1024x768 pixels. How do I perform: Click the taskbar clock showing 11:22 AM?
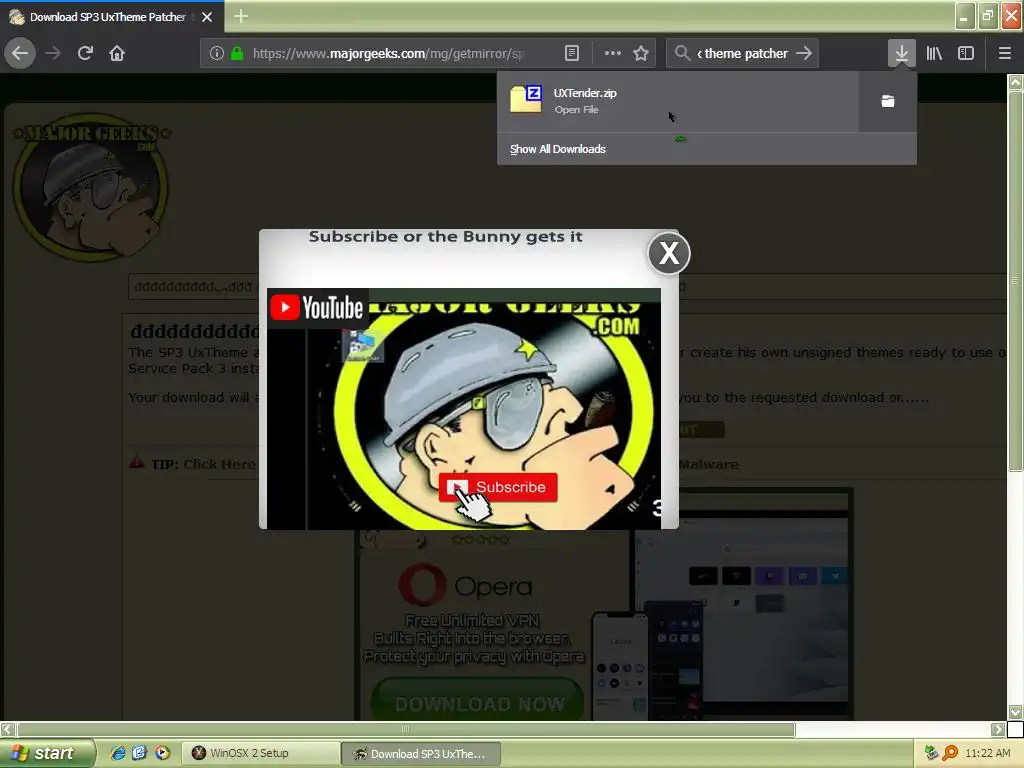[x=987, y=753]
